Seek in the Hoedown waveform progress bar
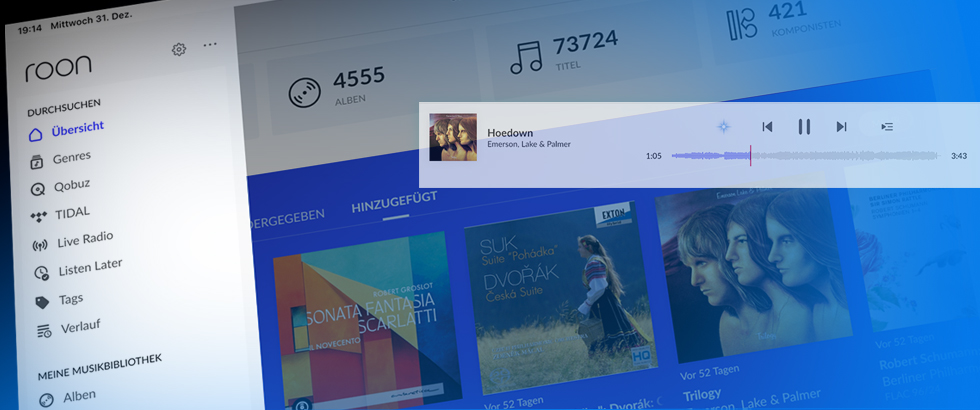The width and height of the screenshot is (980, 410). pos(805,156)
